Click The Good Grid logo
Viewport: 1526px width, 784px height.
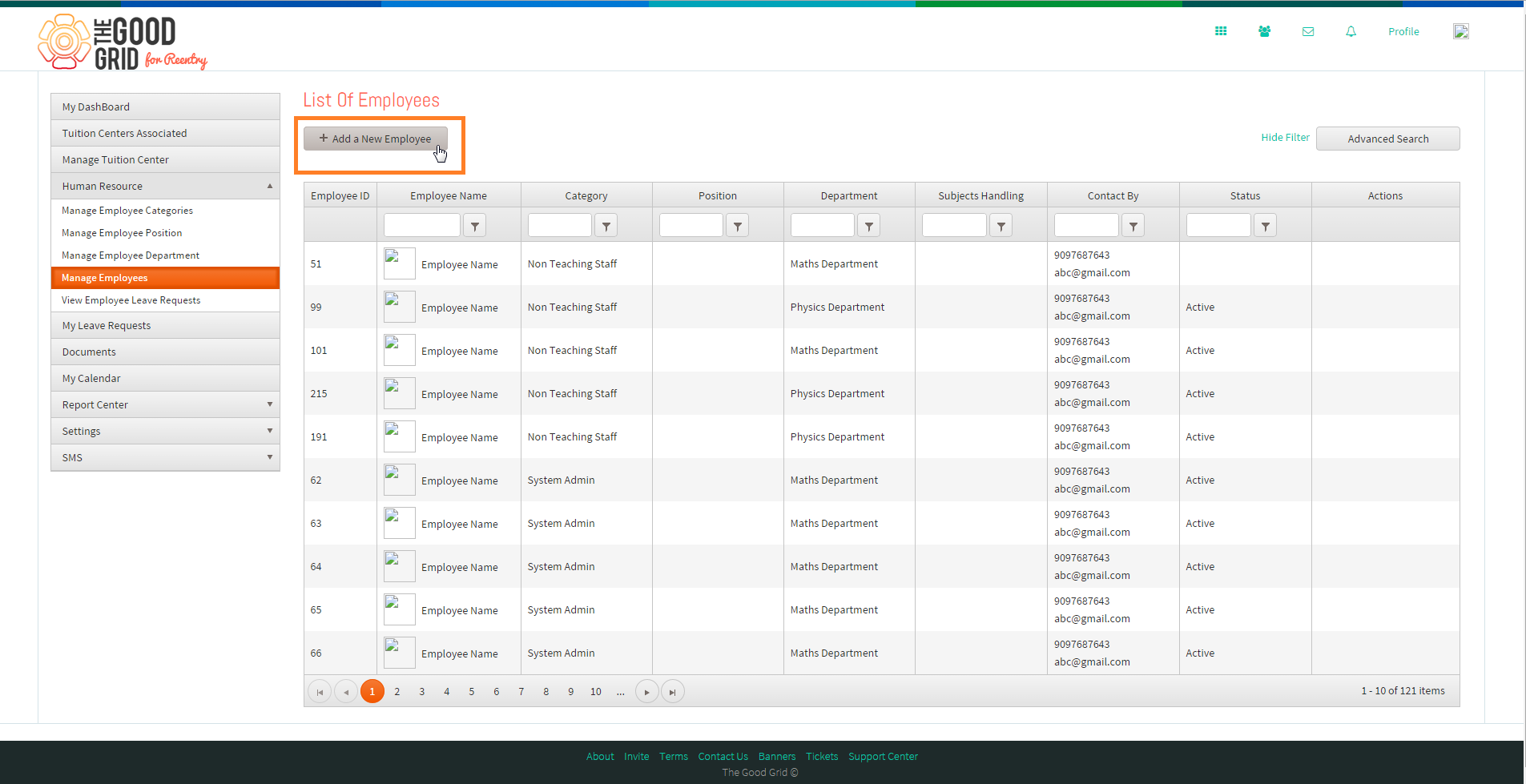tap(123, 42)
